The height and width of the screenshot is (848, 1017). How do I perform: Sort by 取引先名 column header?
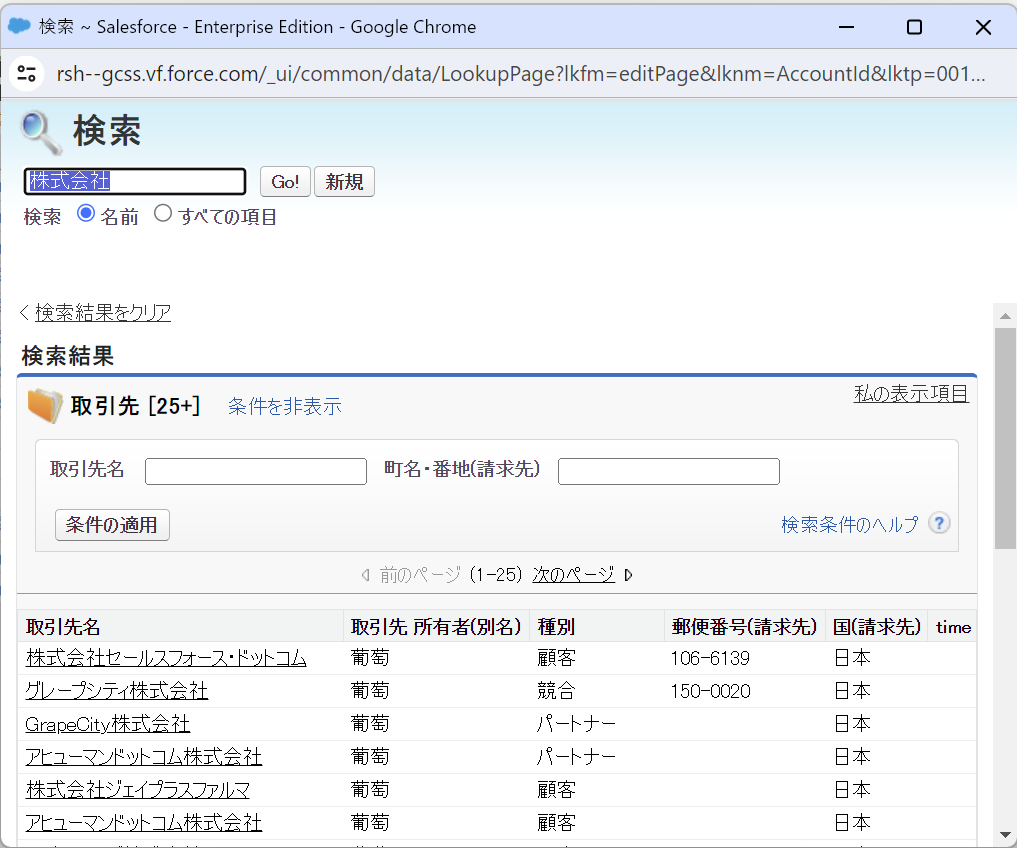tap(63, 627)
